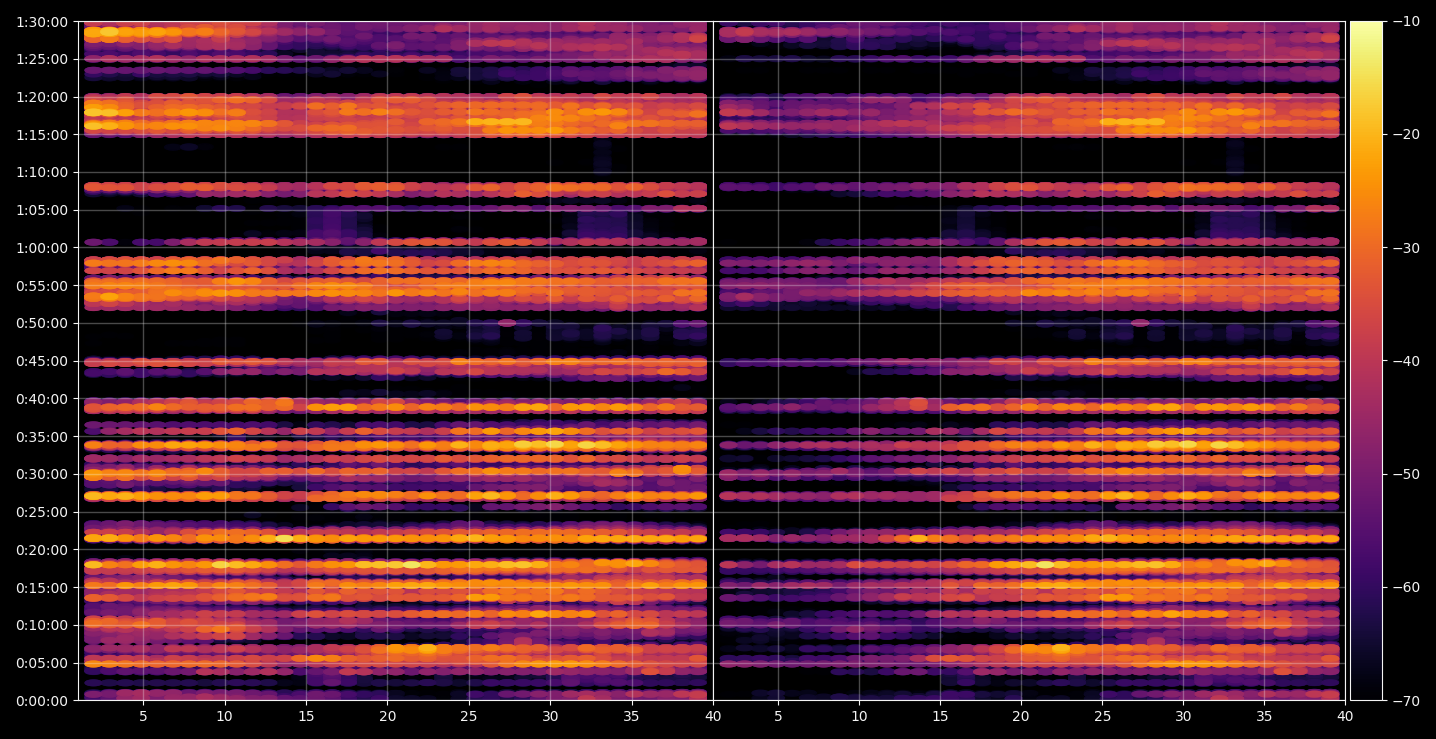This screenshot has height=739, width=1436.
Task: Click the 0:50:00 y-axis label
Action: point(42,323)
